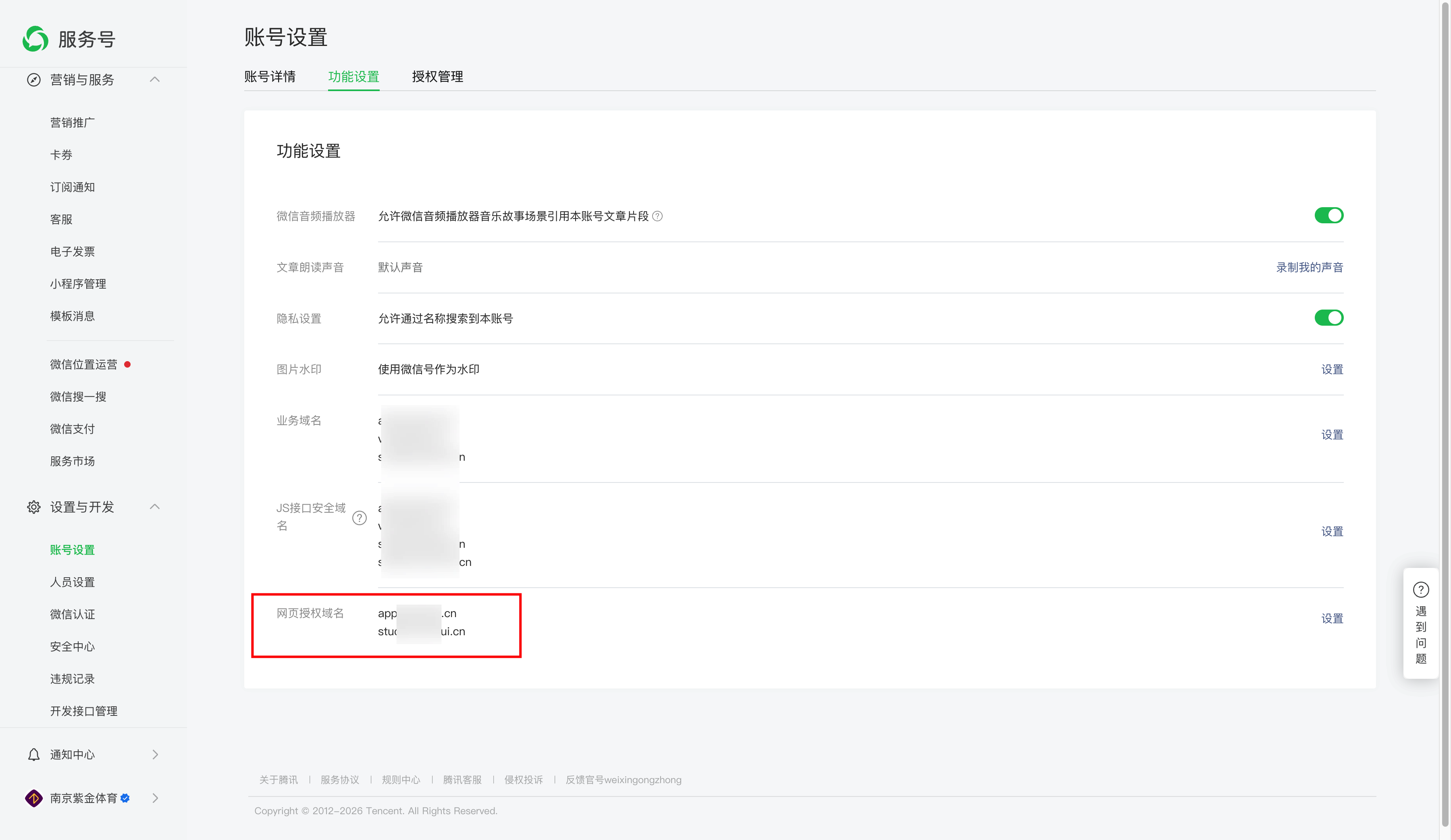Collapse the 设置与开发 section chevron
The image size is (1451, 840).
[x=154, y=507]
